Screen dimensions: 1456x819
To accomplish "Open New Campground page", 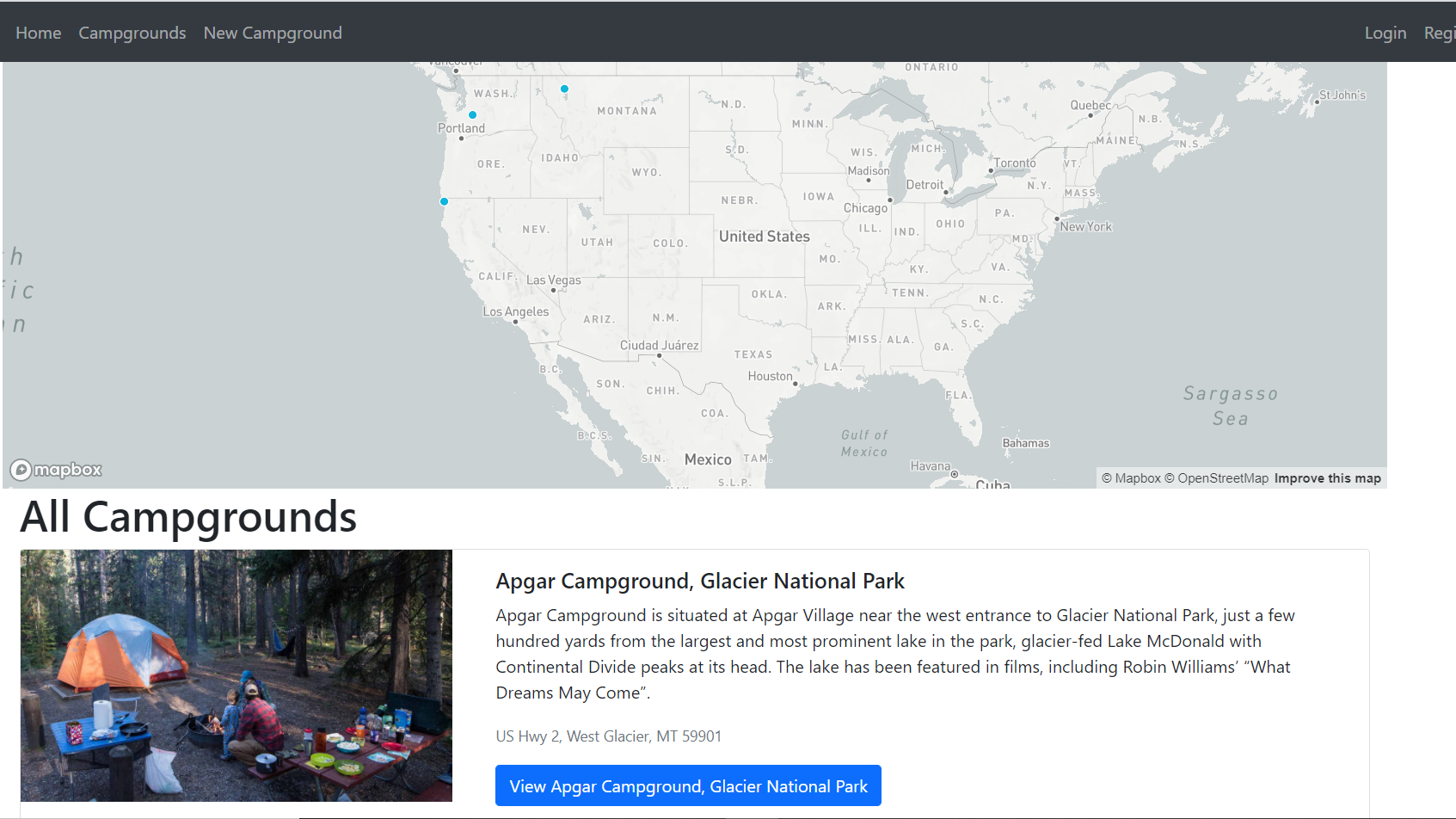I will click(273, 33).
